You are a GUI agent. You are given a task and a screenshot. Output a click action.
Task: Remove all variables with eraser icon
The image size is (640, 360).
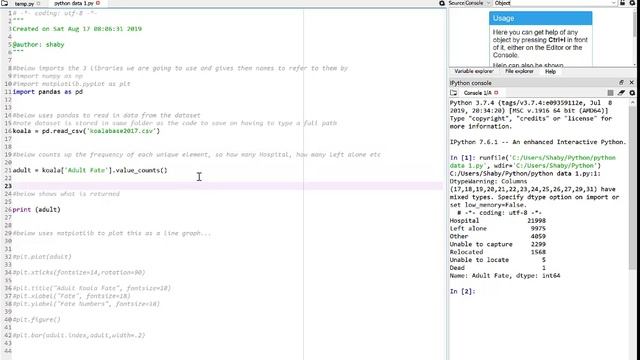pos(621,93)
